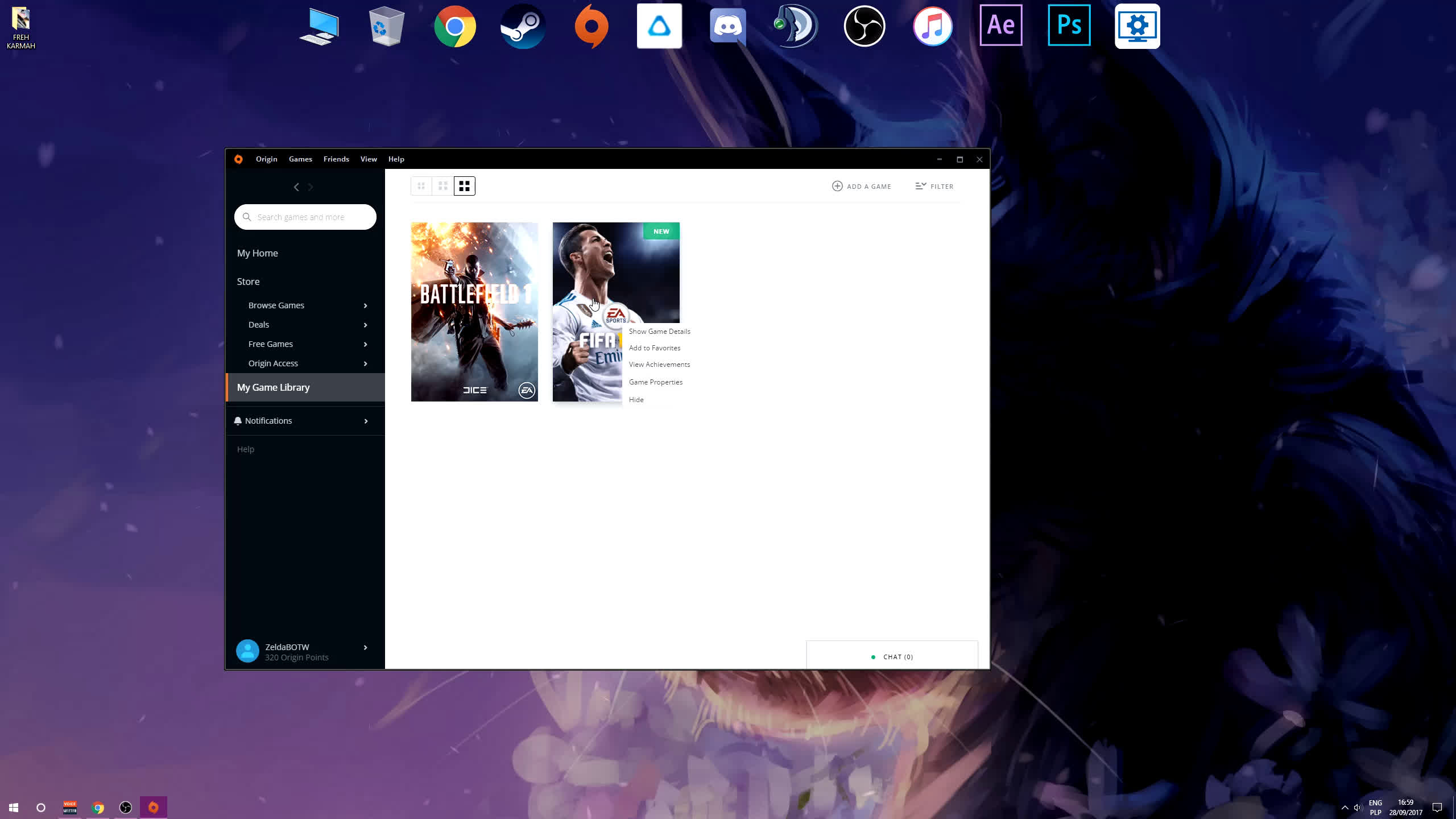Go back with the left navigation arrow

(x=296, y=187)
